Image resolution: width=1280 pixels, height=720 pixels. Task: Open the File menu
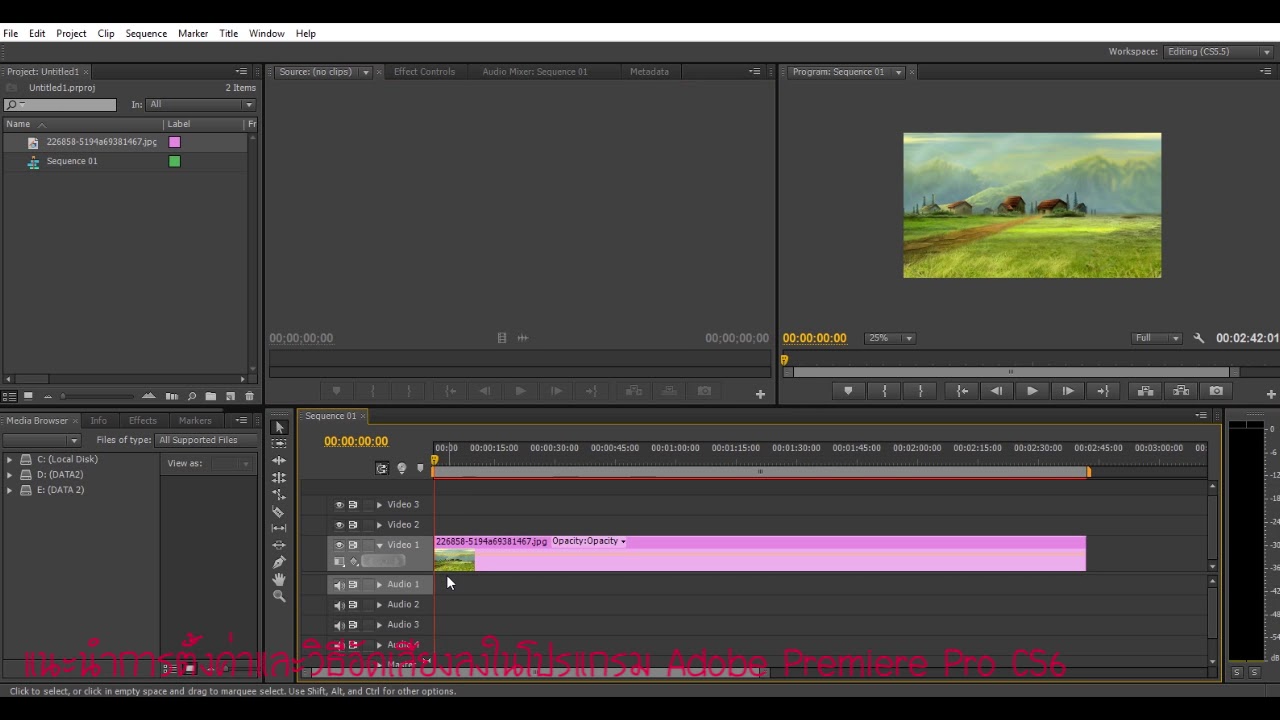coord(10,34)
